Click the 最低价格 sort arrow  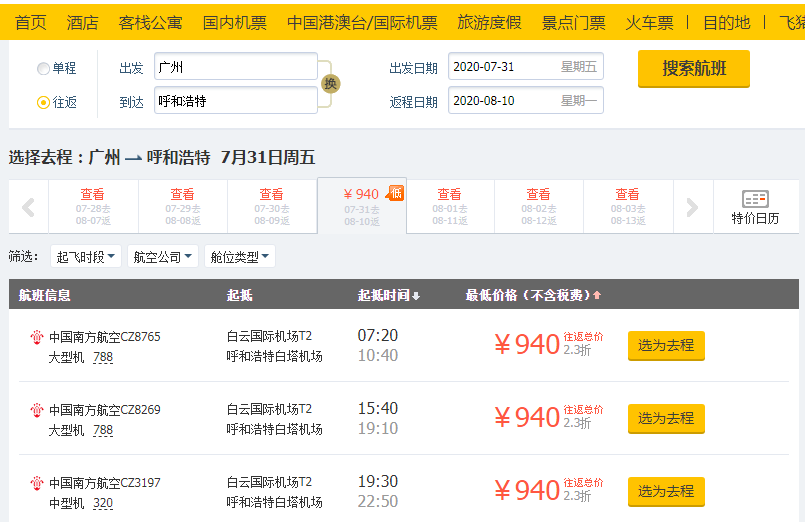pos(598,296)
